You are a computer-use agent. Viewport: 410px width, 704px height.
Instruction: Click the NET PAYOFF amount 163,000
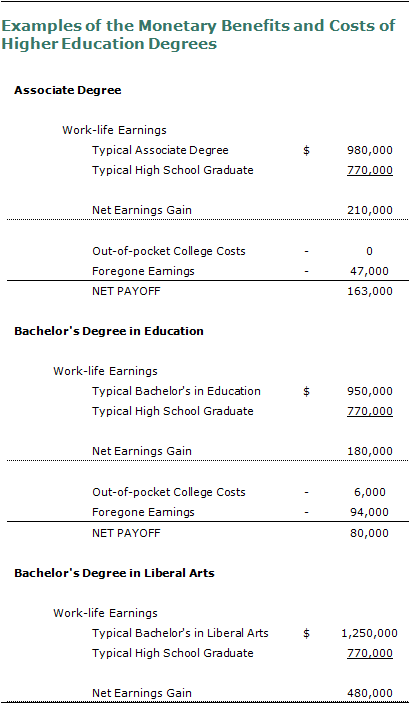[370, 291]
